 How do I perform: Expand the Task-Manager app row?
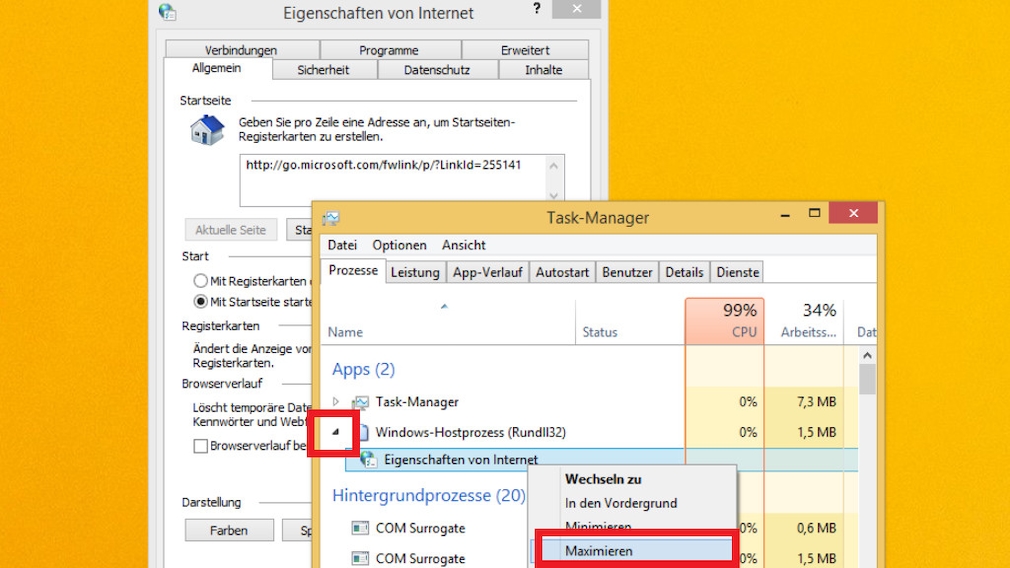[336, 402]
